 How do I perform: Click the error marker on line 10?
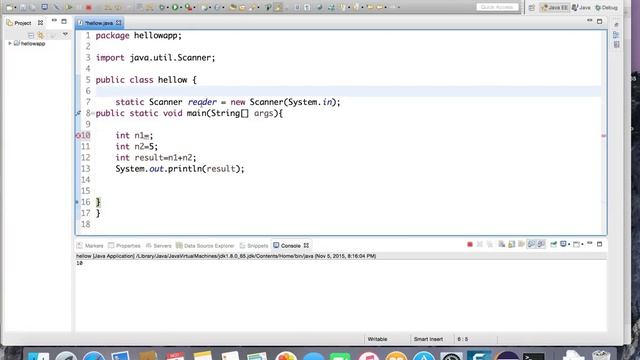pyautogui.click(x=78, y=136)
